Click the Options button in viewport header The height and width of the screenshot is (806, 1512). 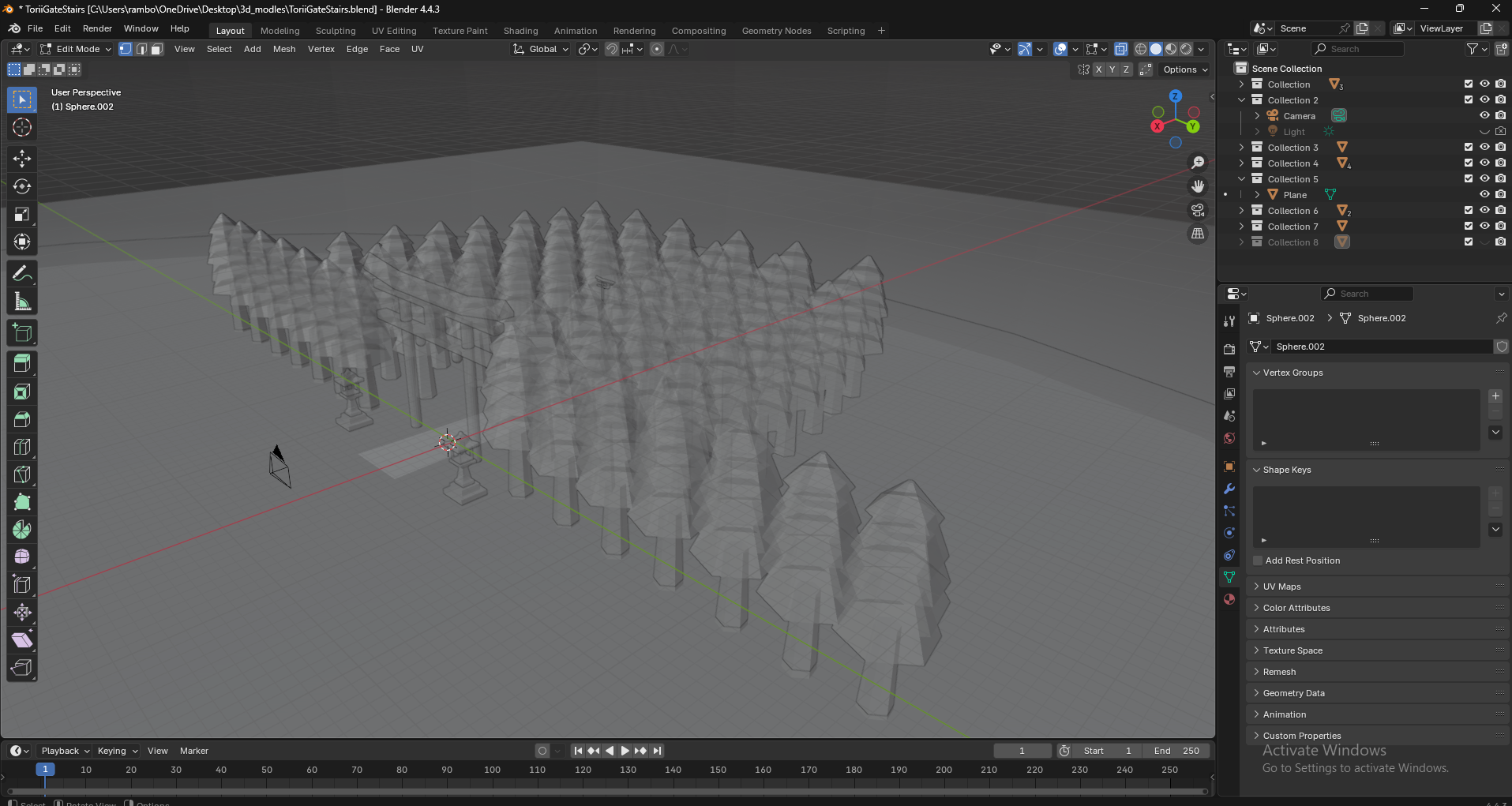click(x=1184, y=69)
